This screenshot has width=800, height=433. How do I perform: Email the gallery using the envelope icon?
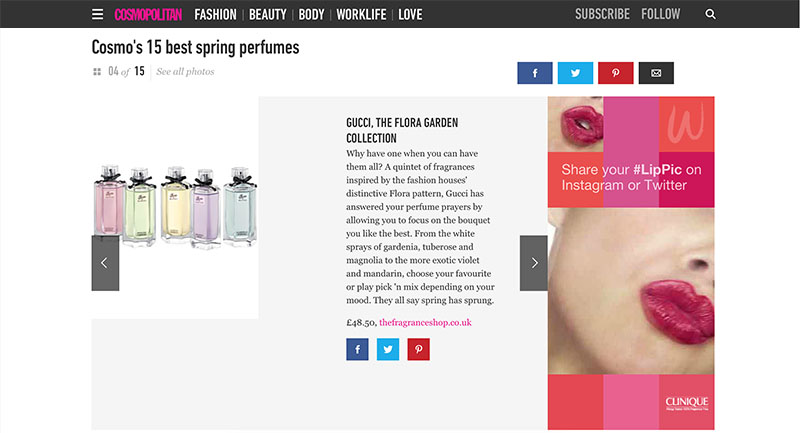coord(656,73)
